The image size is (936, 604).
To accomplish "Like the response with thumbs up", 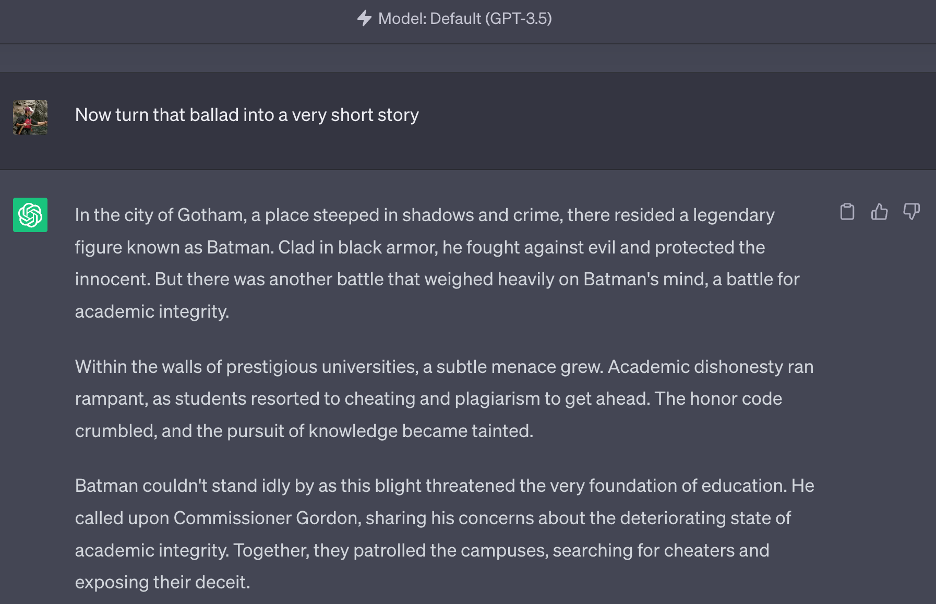I will click(879, 212).
